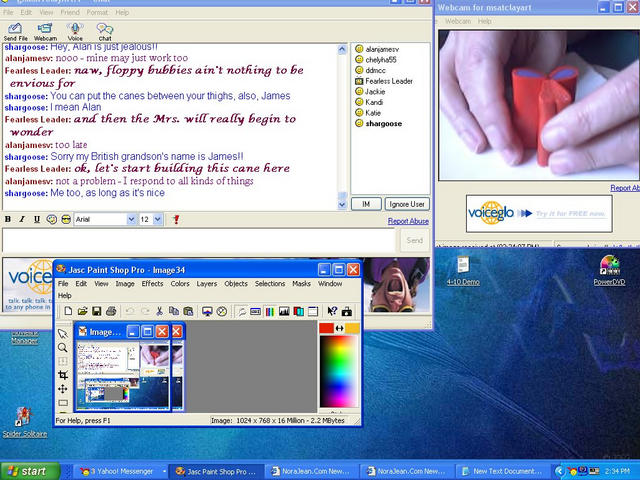Viewport: 640px width, 480px height.
Task: Toggle underline text formatting in chat
Action: pos(37,220)
